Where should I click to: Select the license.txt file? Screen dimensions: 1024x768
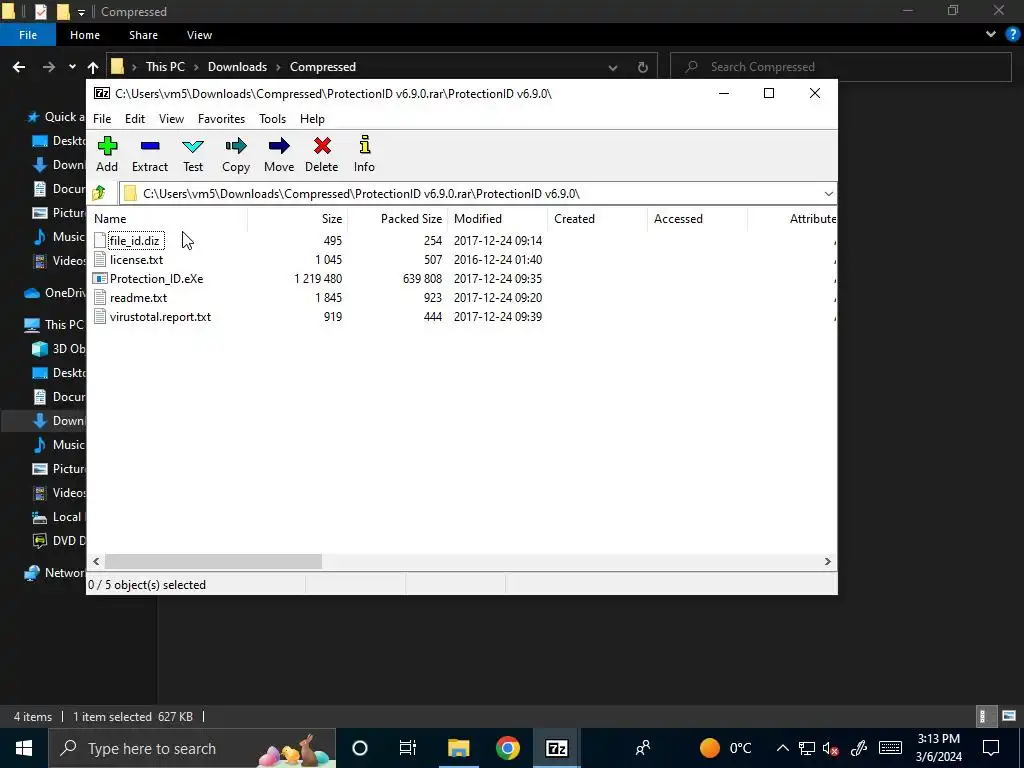tap(136, 259)
